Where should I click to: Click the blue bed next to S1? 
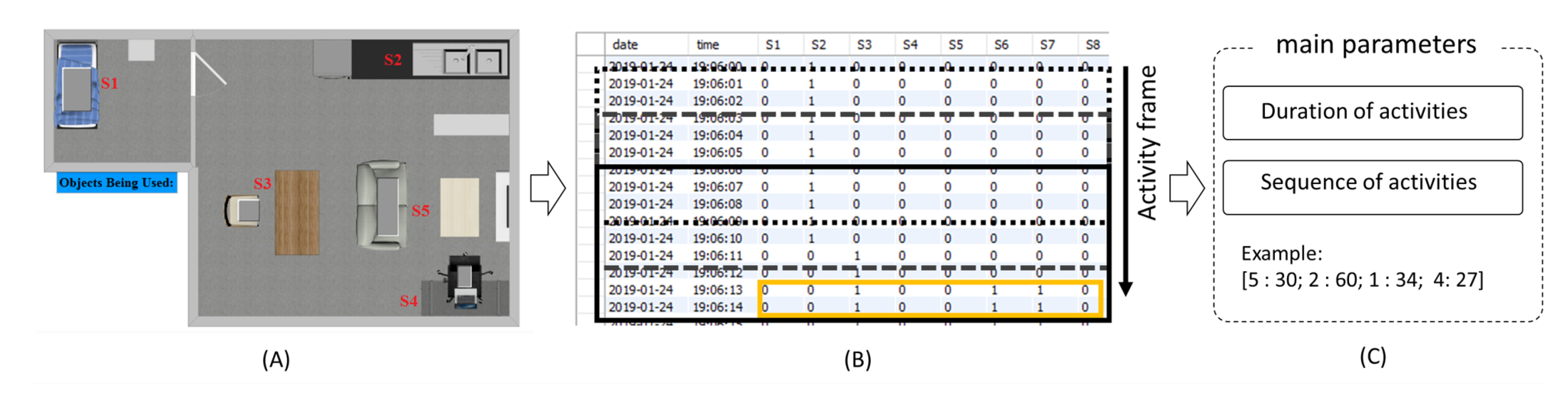76,85
